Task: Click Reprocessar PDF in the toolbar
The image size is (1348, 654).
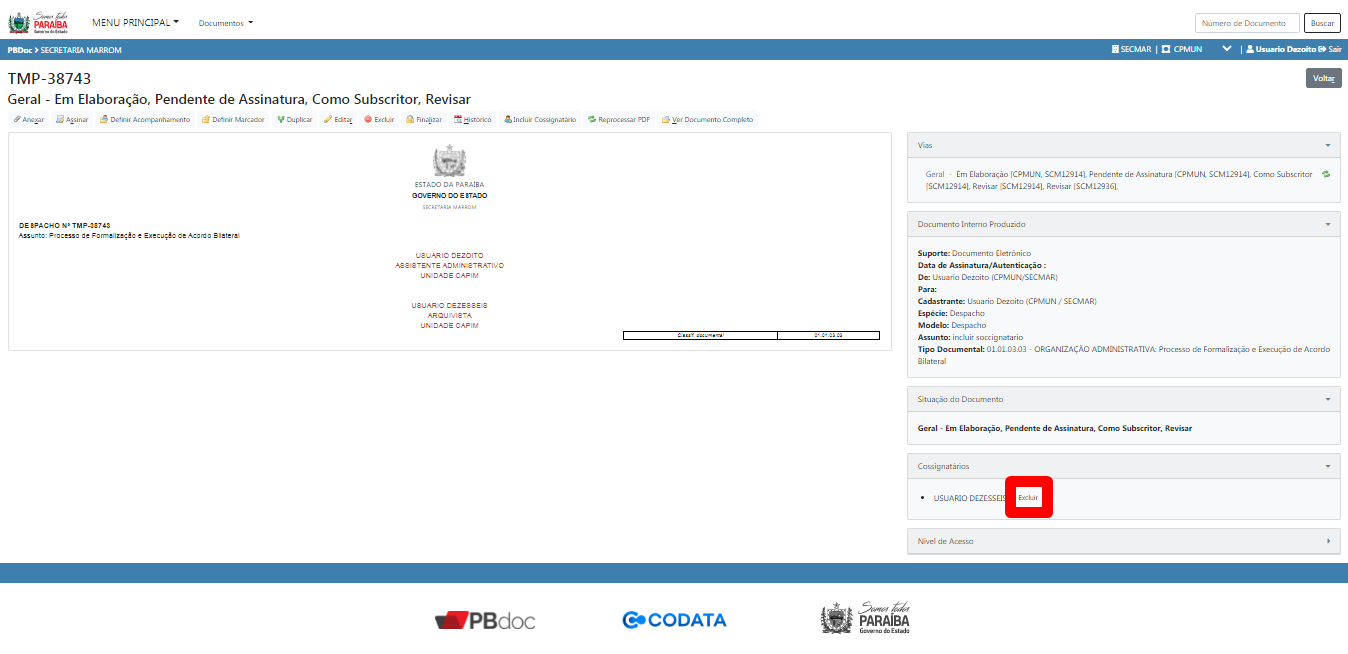Action: click(619, 120)
